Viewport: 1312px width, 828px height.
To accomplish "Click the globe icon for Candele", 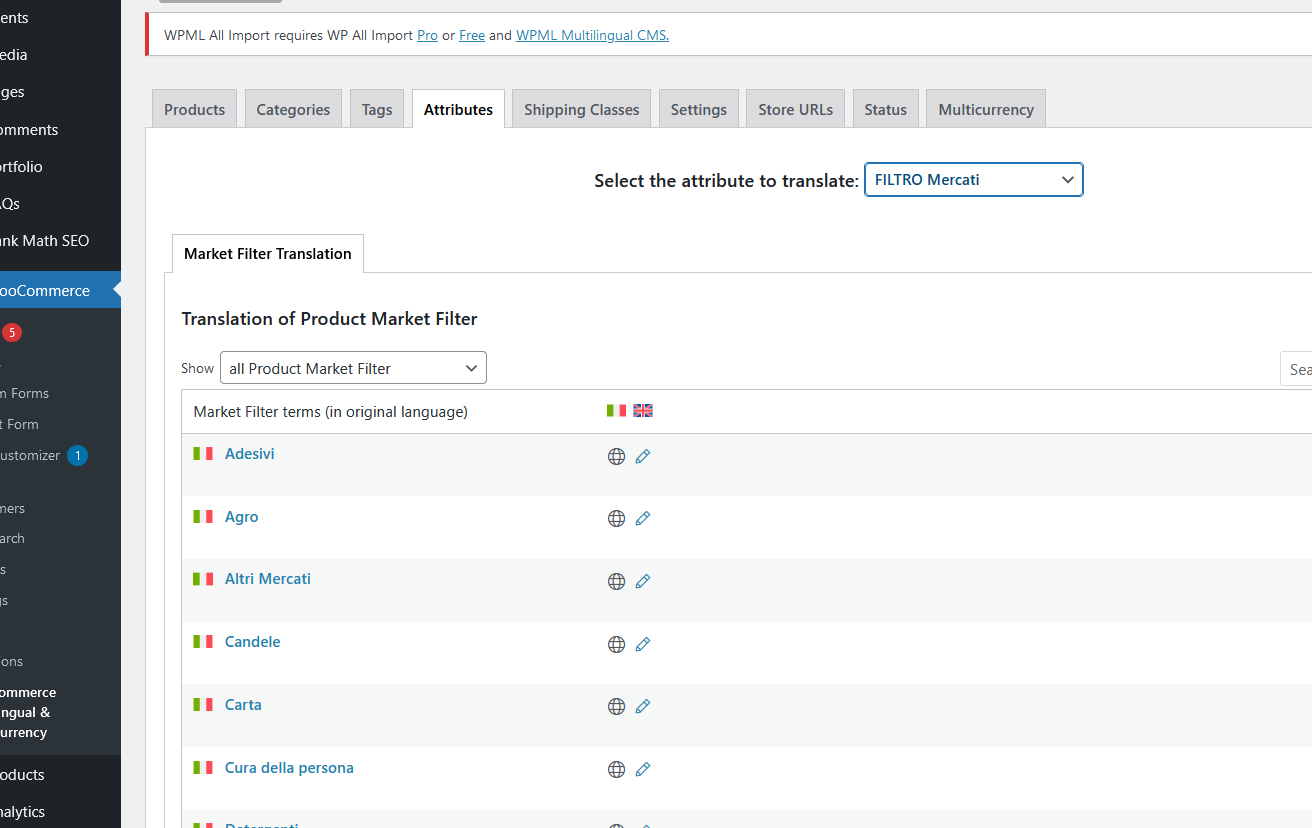I will tap(616, 644).
